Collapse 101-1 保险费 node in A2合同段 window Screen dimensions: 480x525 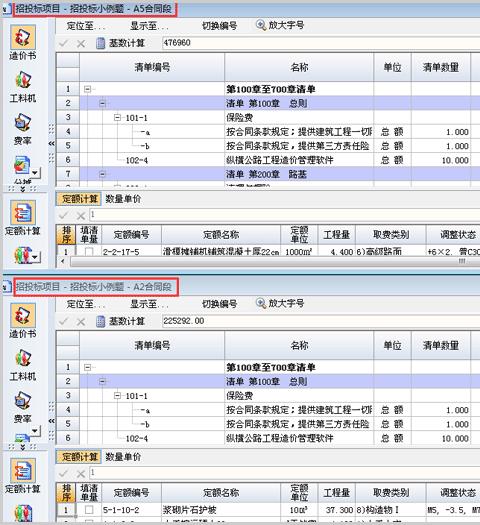click(x=117, y=396)
